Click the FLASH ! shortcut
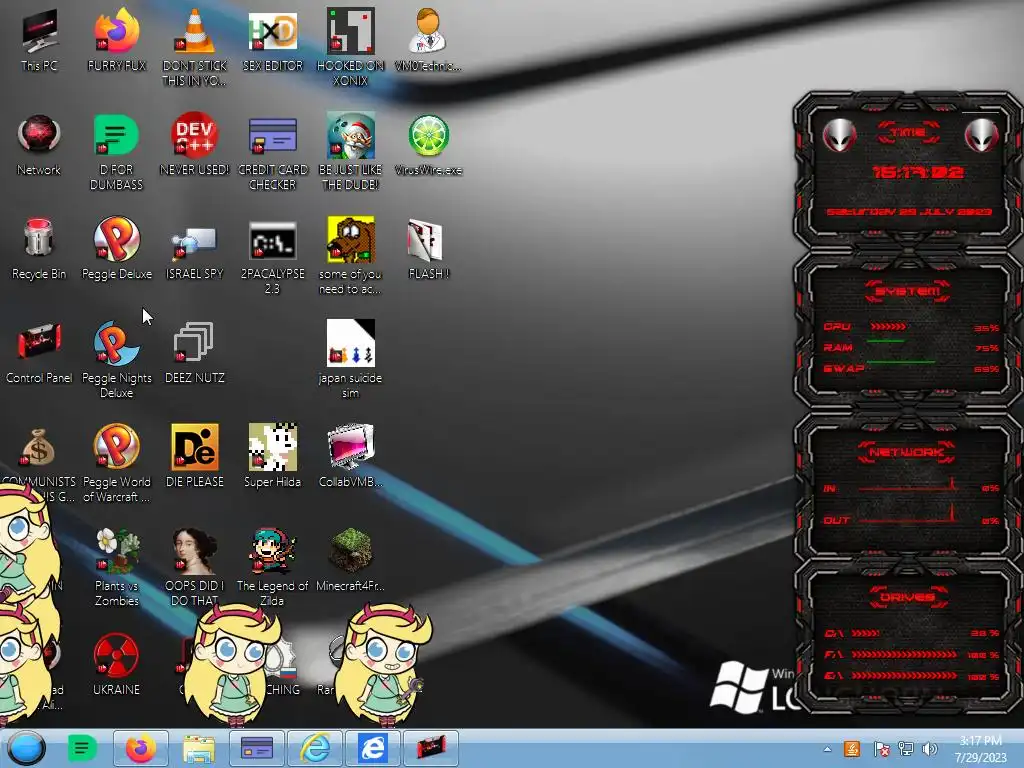Viewport: 1024px width, 768px height. [x=428, y=248]
